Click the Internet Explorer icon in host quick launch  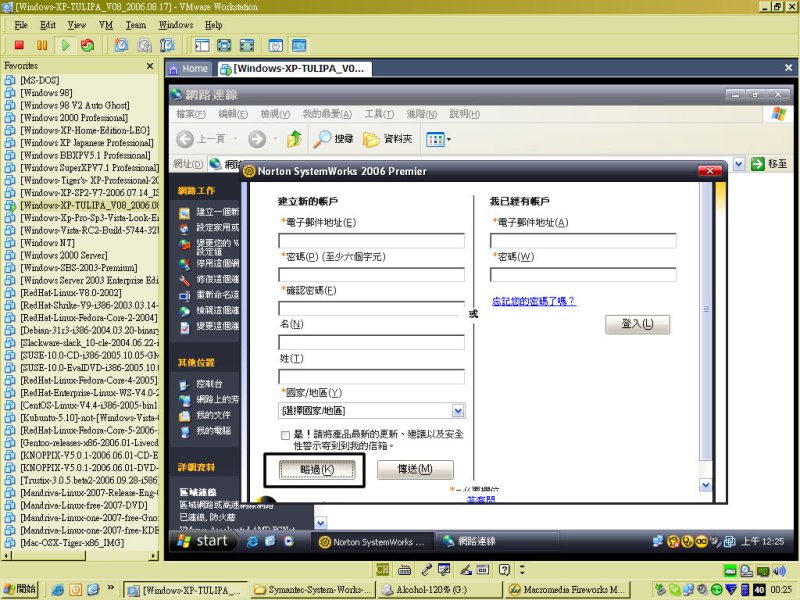pyautogui.click(x=58, y=590)
